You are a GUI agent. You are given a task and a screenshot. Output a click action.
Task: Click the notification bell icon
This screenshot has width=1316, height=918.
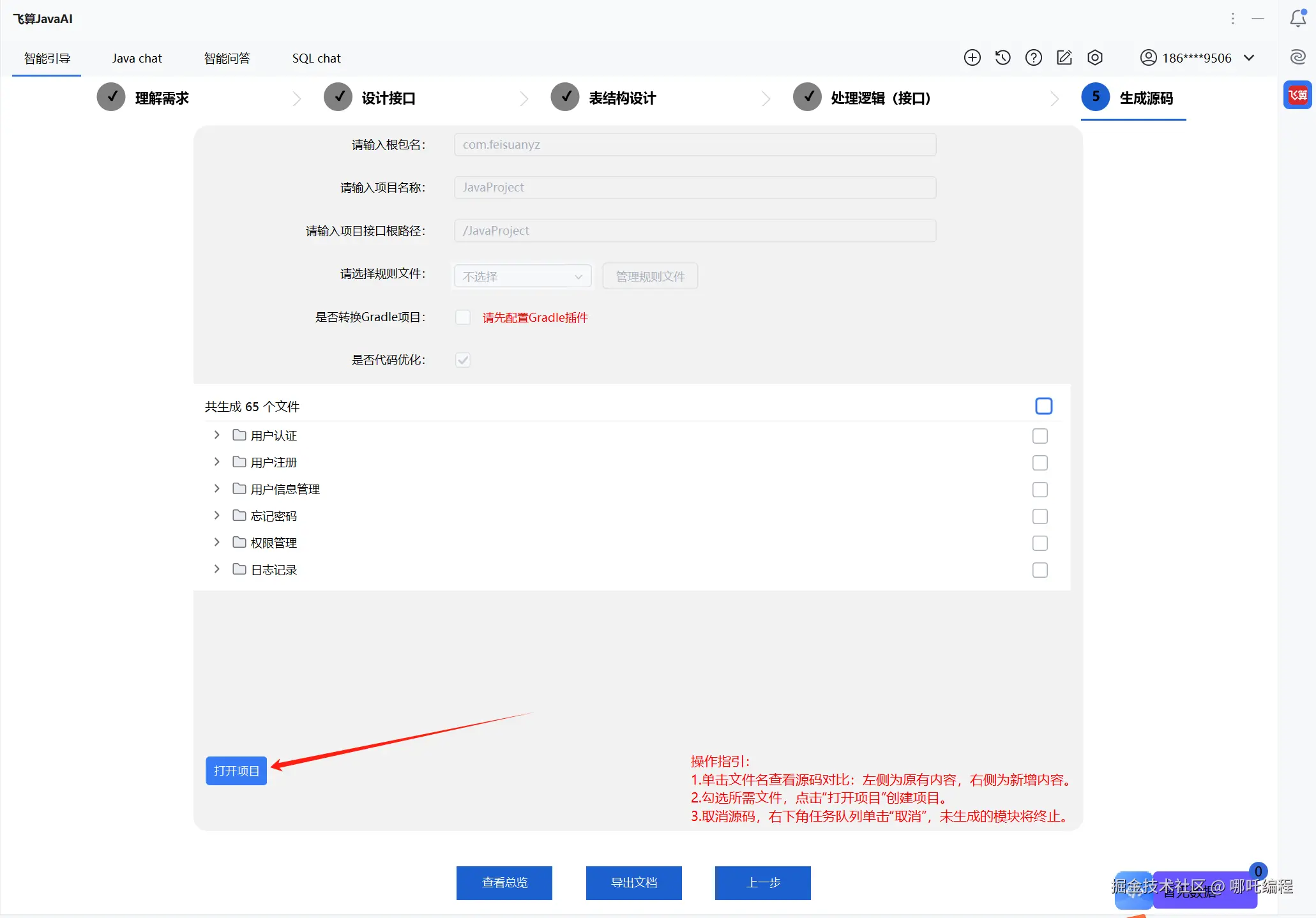[1297, 19]
